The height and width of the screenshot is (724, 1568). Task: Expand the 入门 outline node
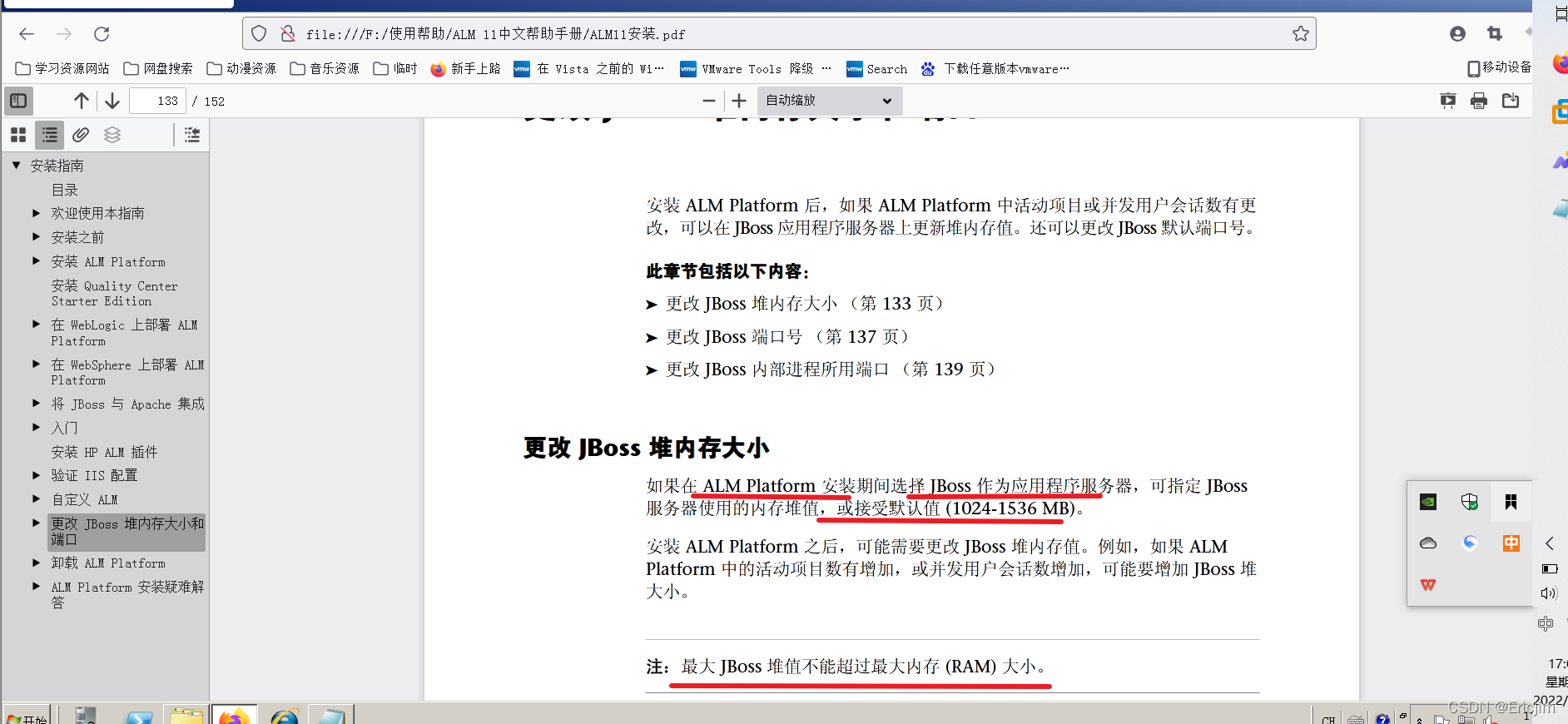[x=36, y=428]
